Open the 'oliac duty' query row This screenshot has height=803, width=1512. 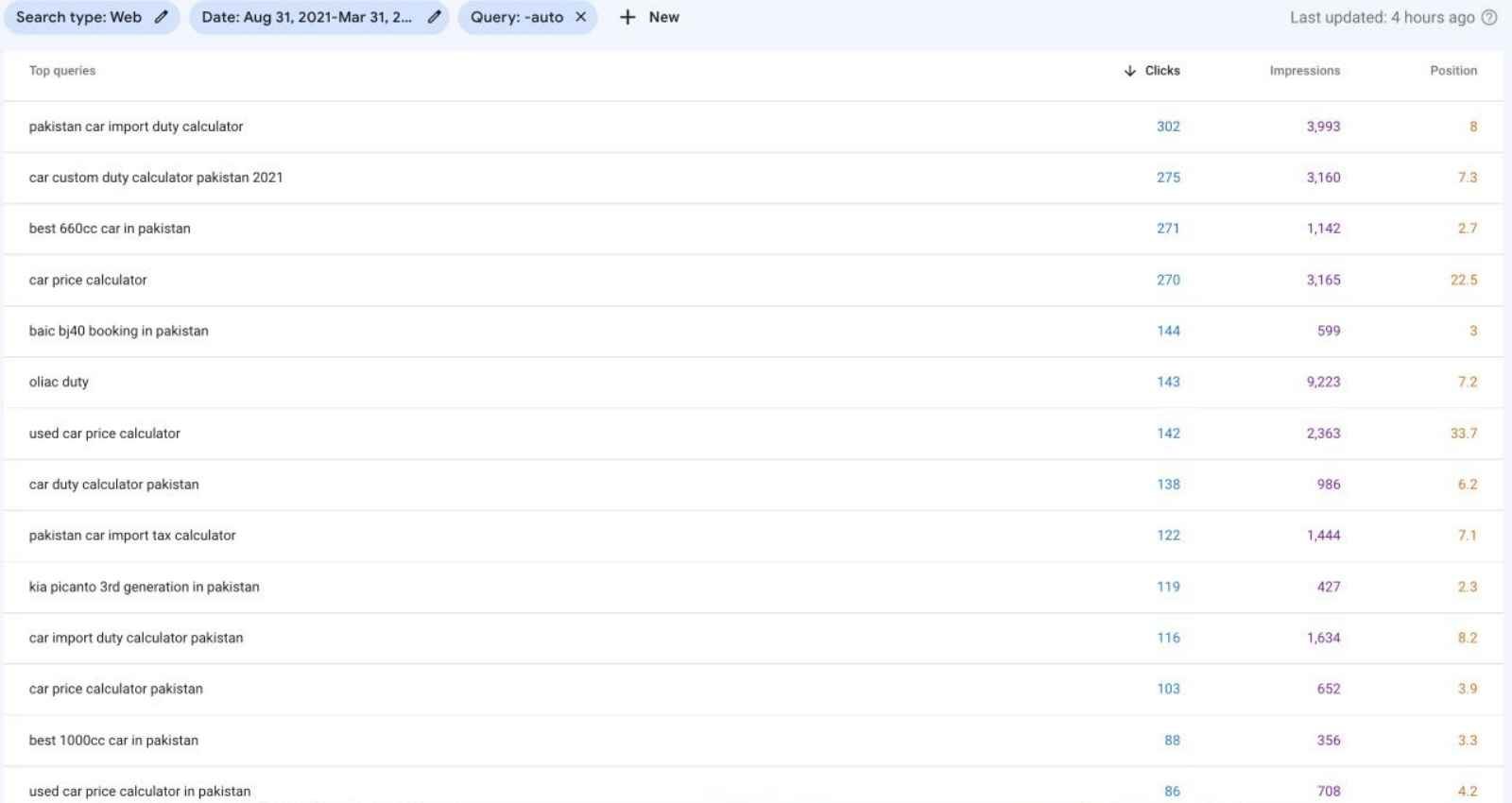pyautogui.click(x=59, y=382)
